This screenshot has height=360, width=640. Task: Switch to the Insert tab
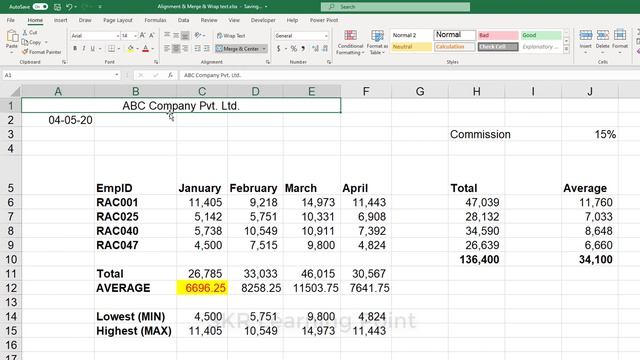pyautogui.click(x=60, y=20)
